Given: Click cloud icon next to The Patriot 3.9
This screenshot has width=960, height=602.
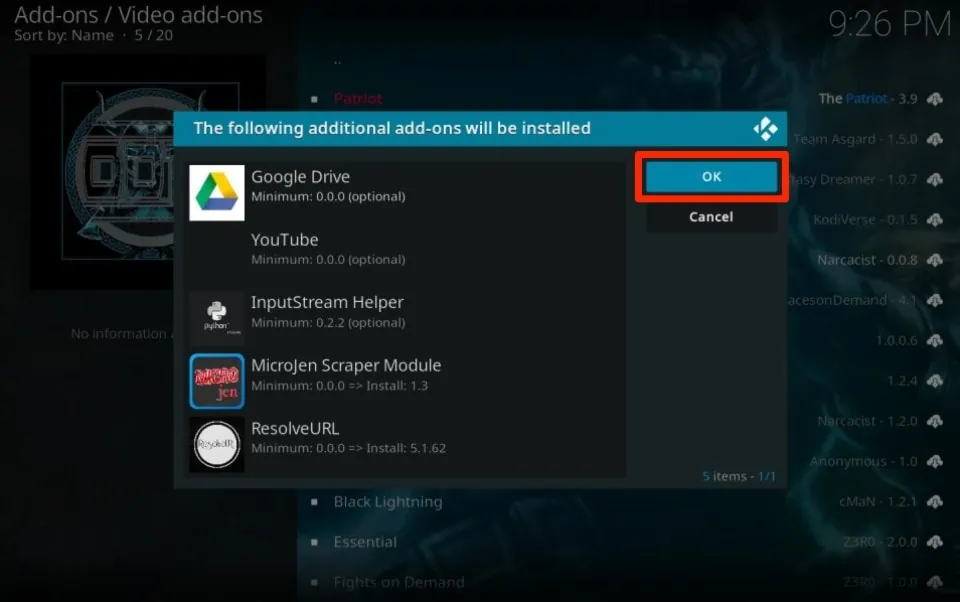Looking at the screenshot, I should 935,99.
